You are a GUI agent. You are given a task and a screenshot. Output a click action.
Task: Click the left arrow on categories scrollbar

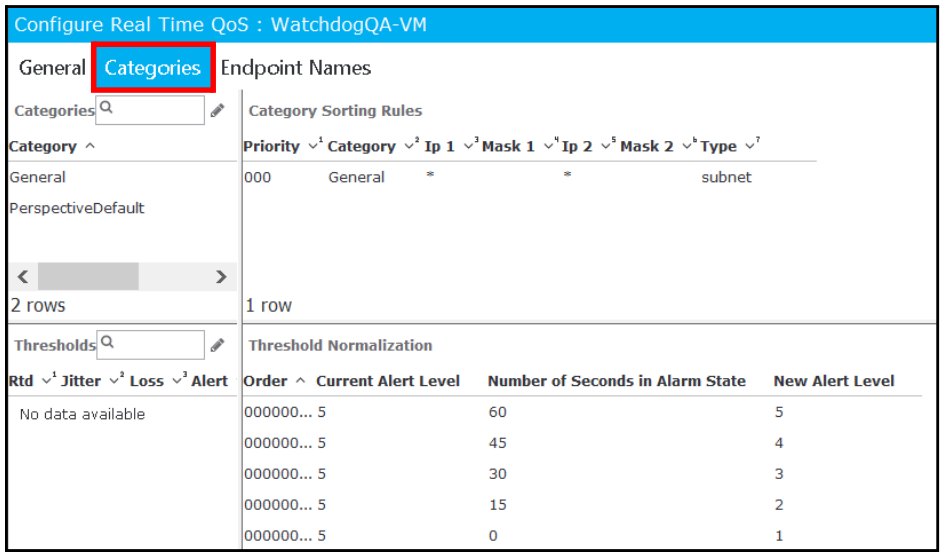tap(23, 276)
